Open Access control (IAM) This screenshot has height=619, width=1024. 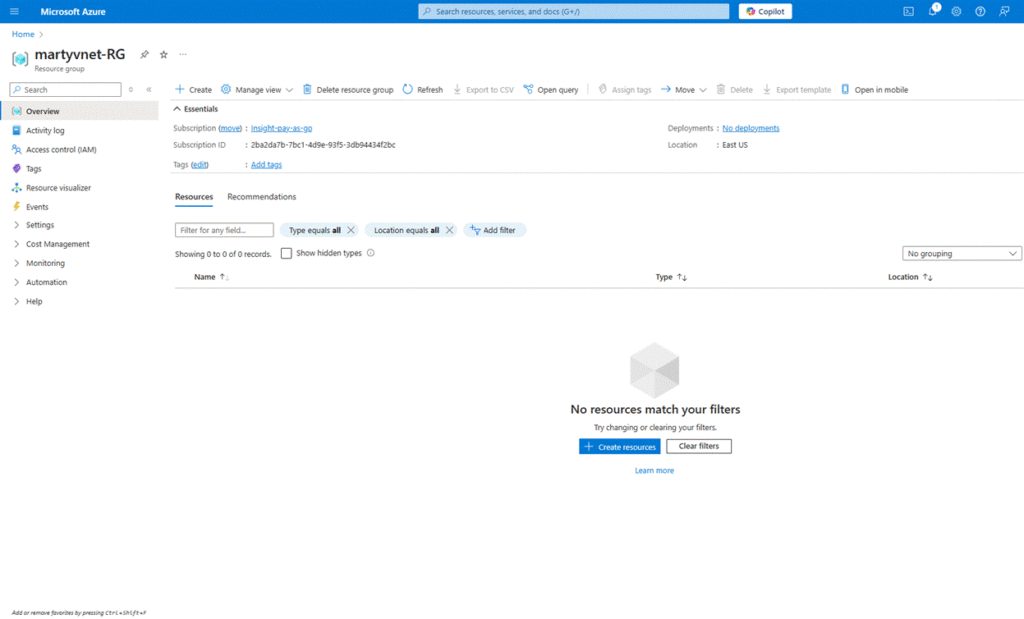pos(61,149)
